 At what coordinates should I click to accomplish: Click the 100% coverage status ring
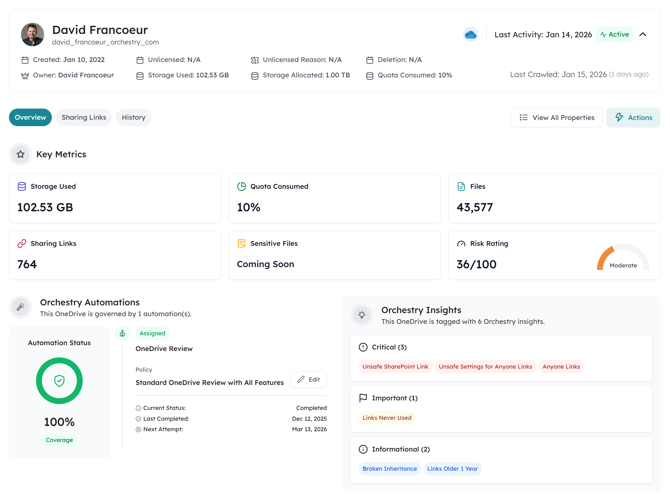click(59, 381)
